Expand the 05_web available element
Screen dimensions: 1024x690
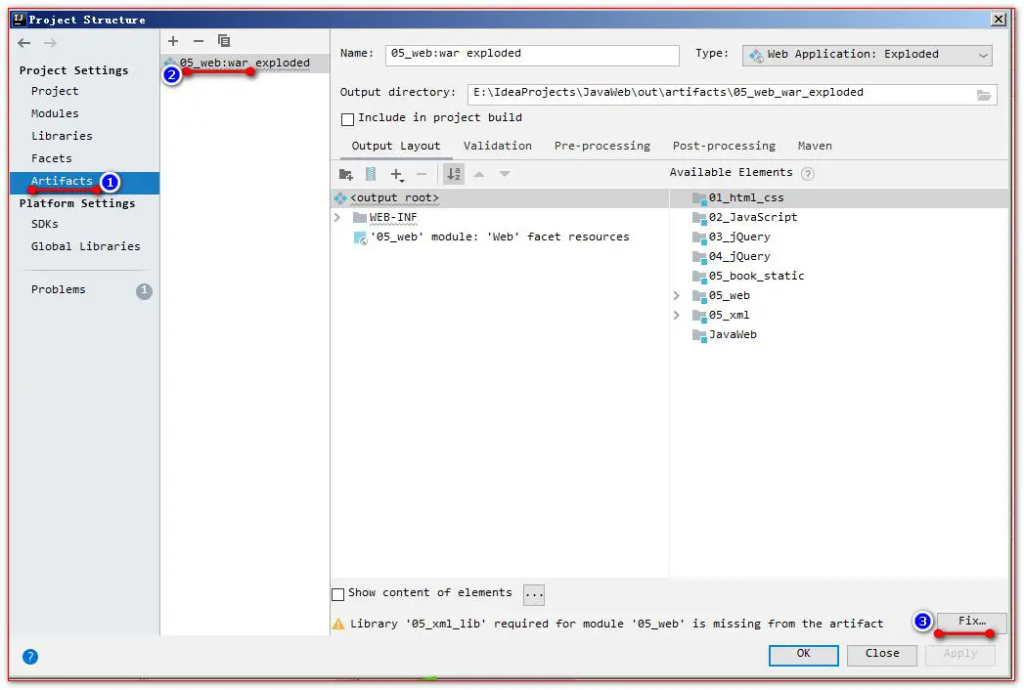click(677, 296)
